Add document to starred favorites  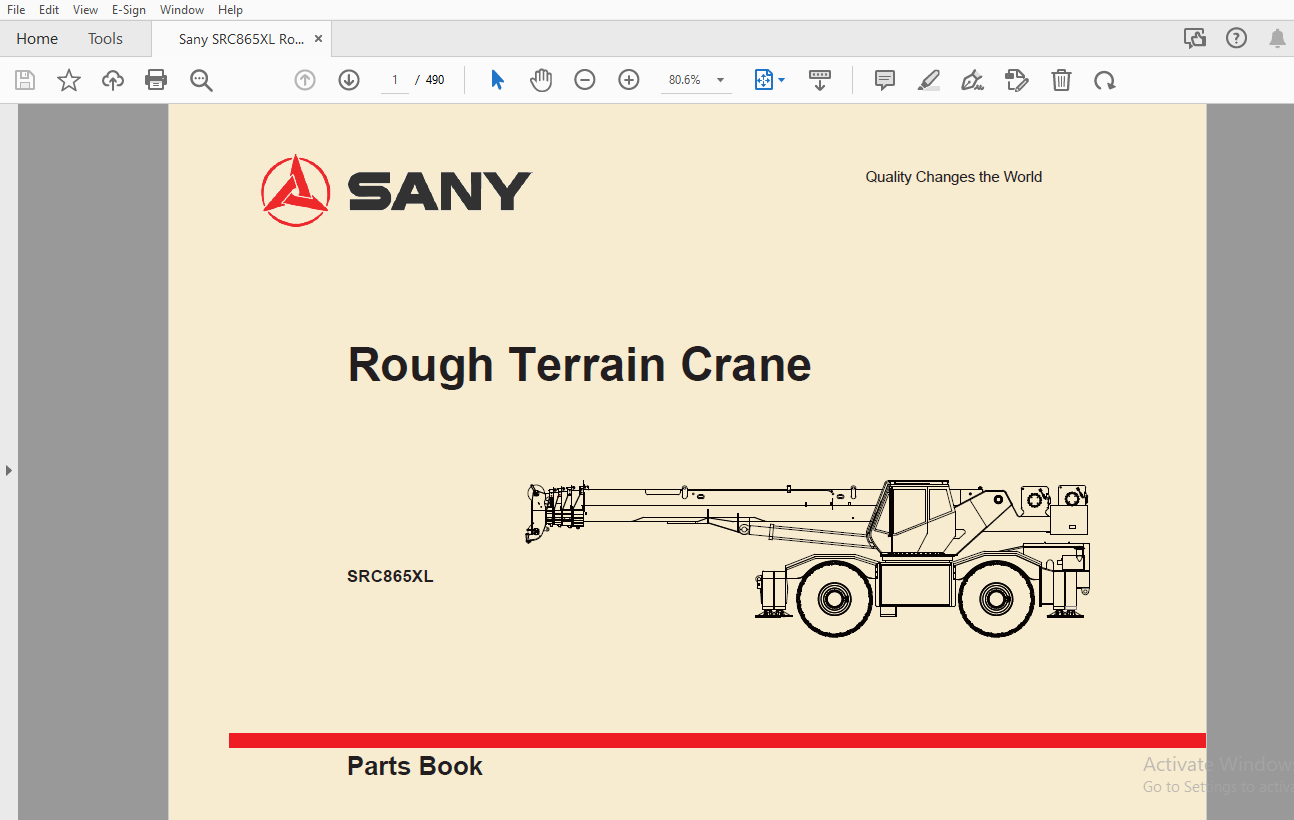69,80
